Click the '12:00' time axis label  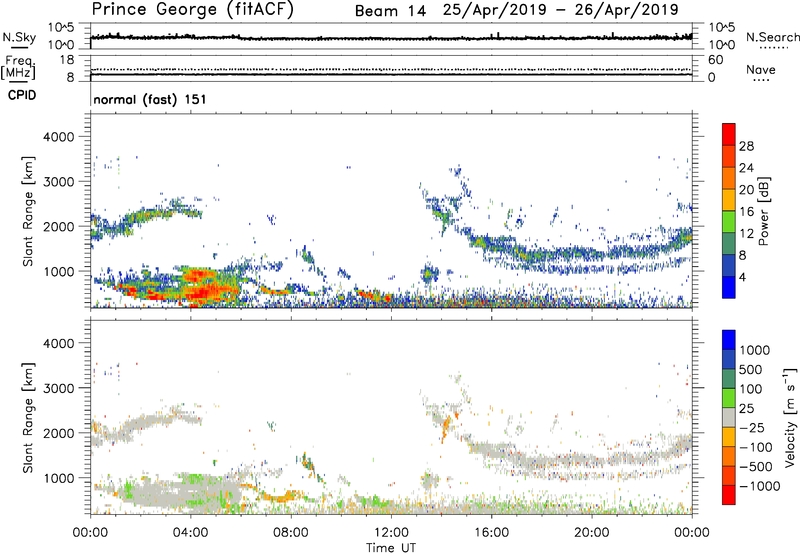click(391, 533)
